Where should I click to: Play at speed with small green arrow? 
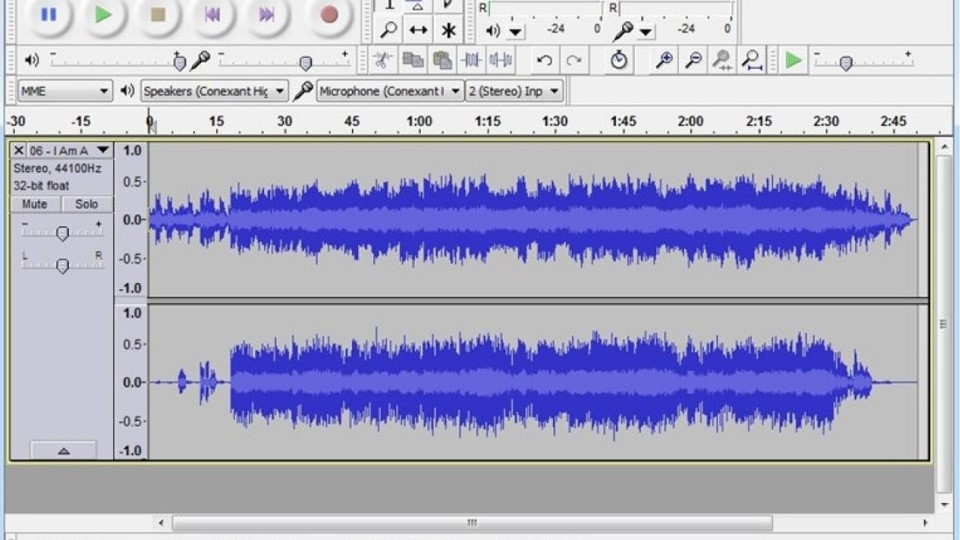click(793, 60)
